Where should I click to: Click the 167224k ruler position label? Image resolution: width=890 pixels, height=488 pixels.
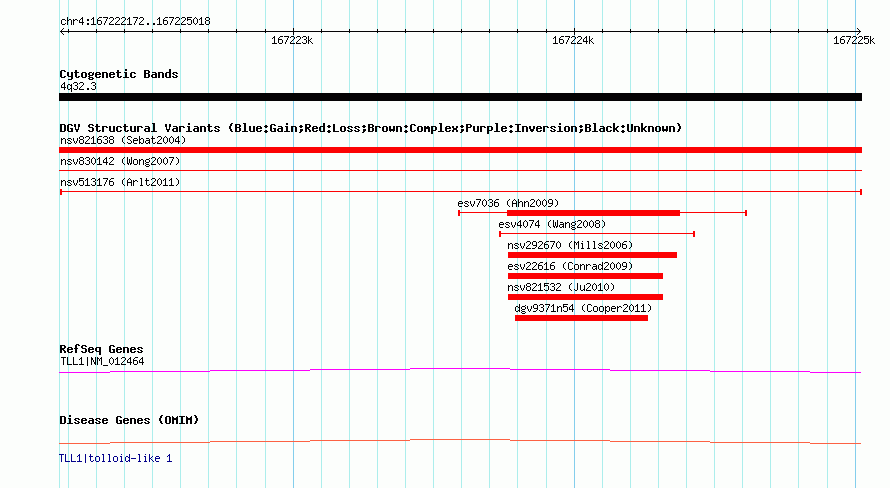573,40
